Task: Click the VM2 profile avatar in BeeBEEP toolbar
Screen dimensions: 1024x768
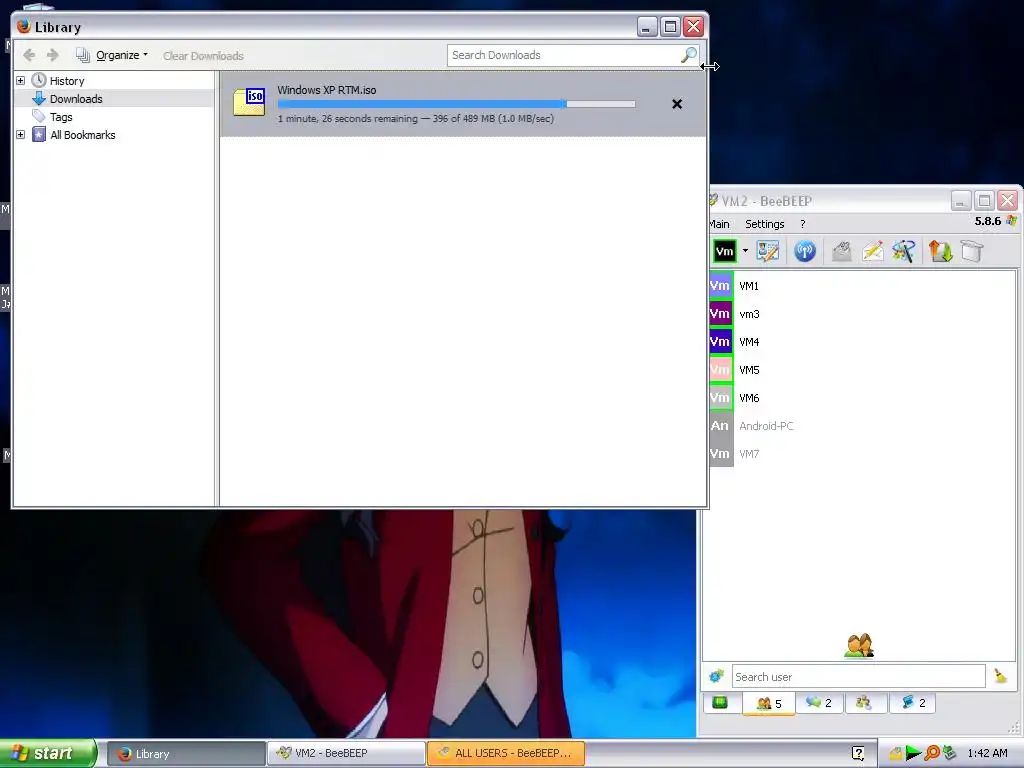Action: [724, 251]
